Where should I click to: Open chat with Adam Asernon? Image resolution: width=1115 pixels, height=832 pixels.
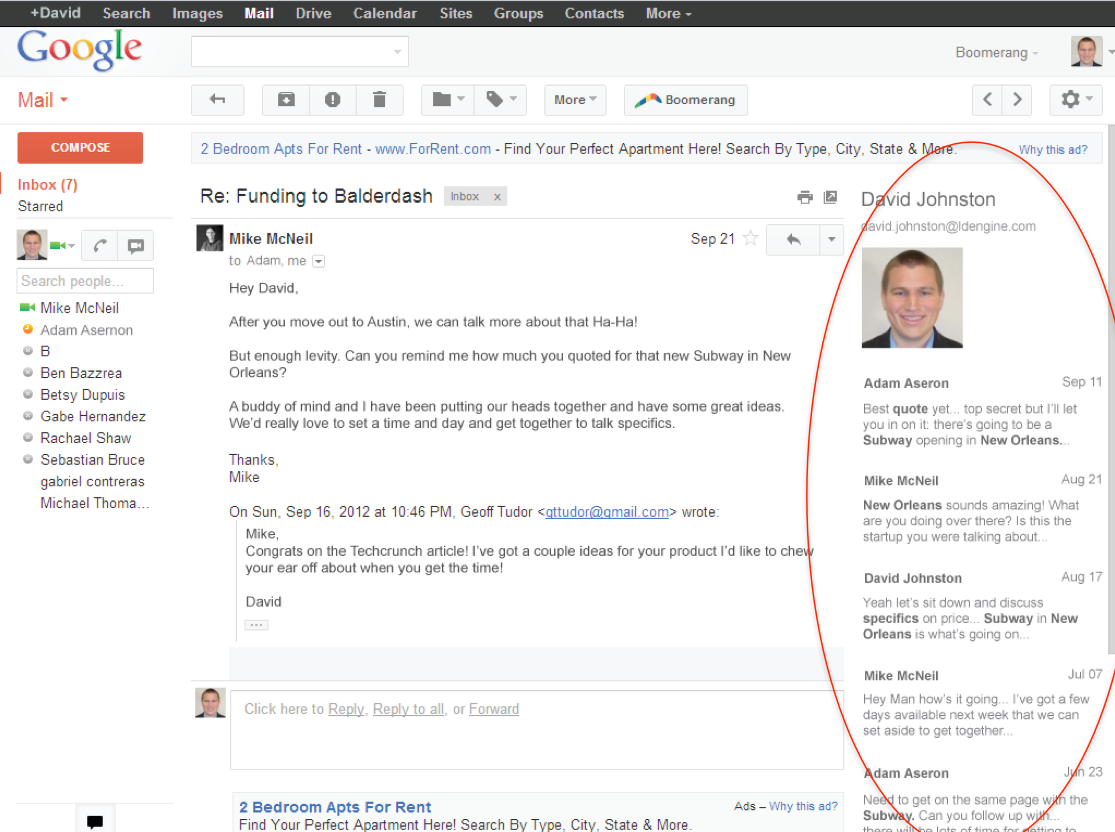pyautogui.click(x=87, y=330)
